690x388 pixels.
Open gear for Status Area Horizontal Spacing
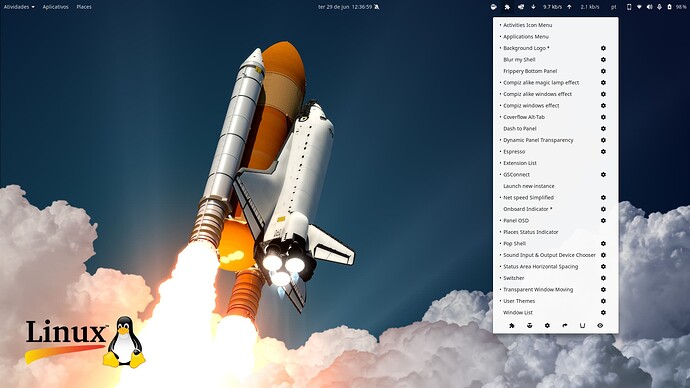(603, 267)
